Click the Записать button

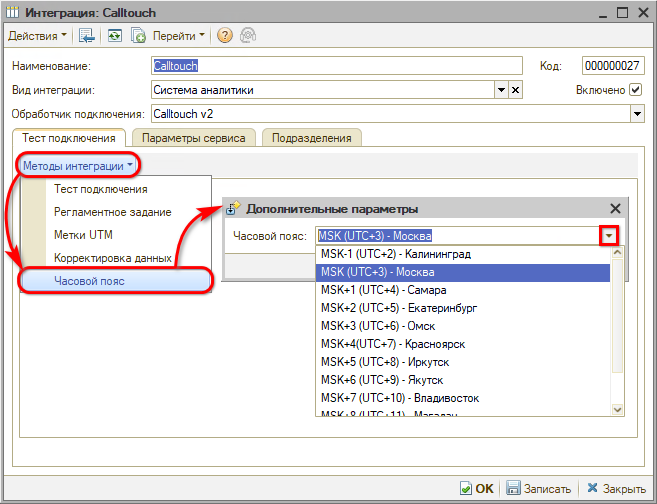point(538,488)
